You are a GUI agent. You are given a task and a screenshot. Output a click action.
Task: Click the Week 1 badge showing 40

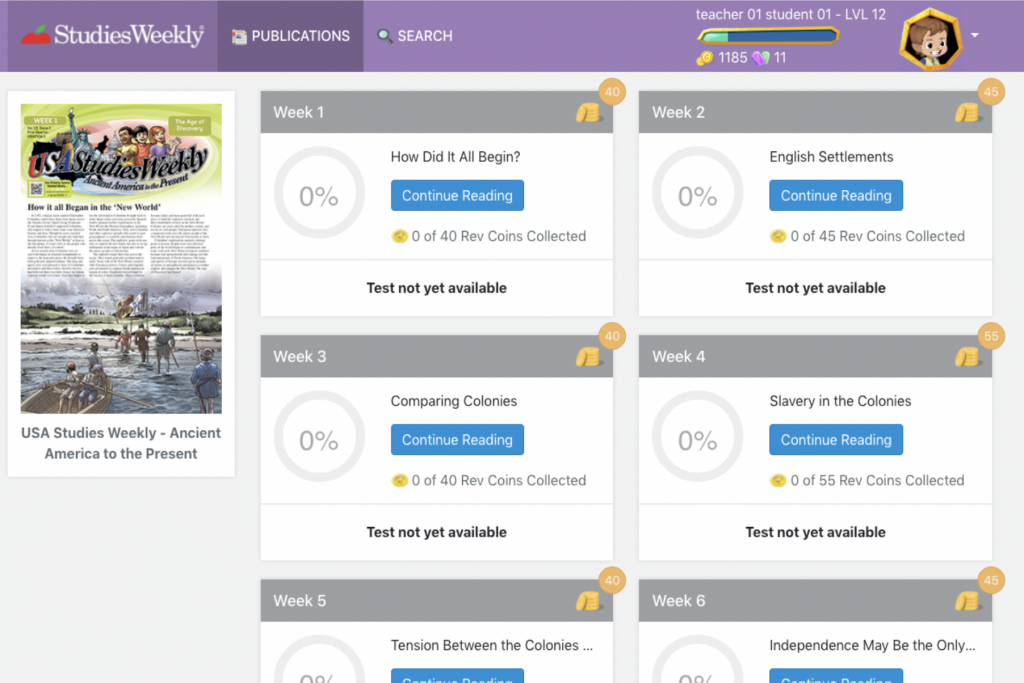coord(613,92)
